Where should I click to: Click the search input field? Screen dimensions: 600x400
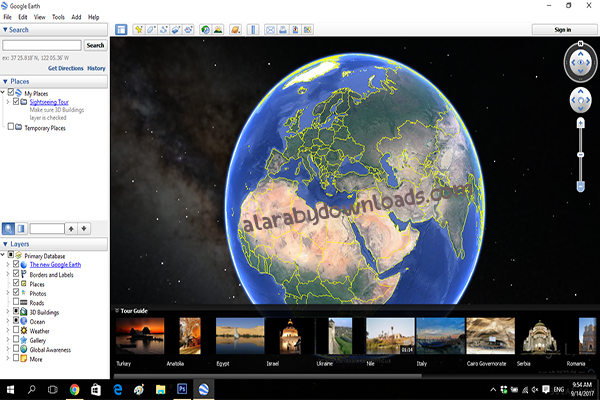point(42,45)
